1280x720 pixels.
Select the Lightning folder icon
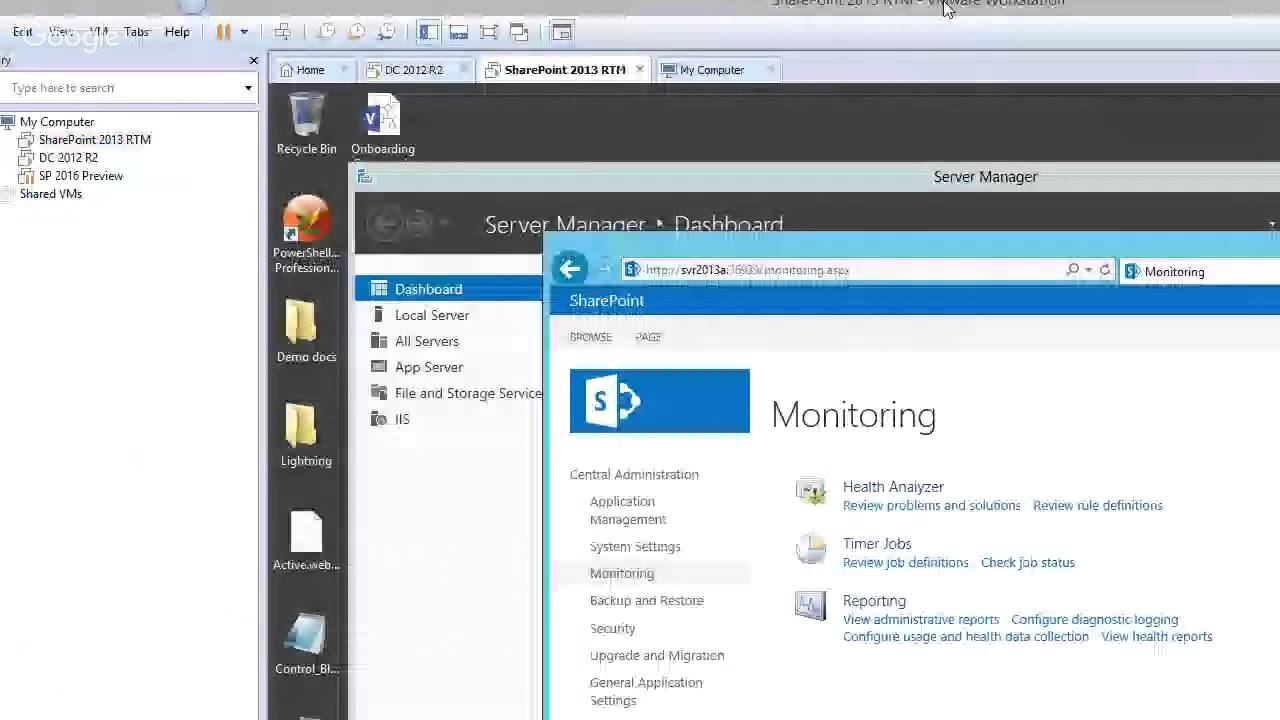coord(306,436)
